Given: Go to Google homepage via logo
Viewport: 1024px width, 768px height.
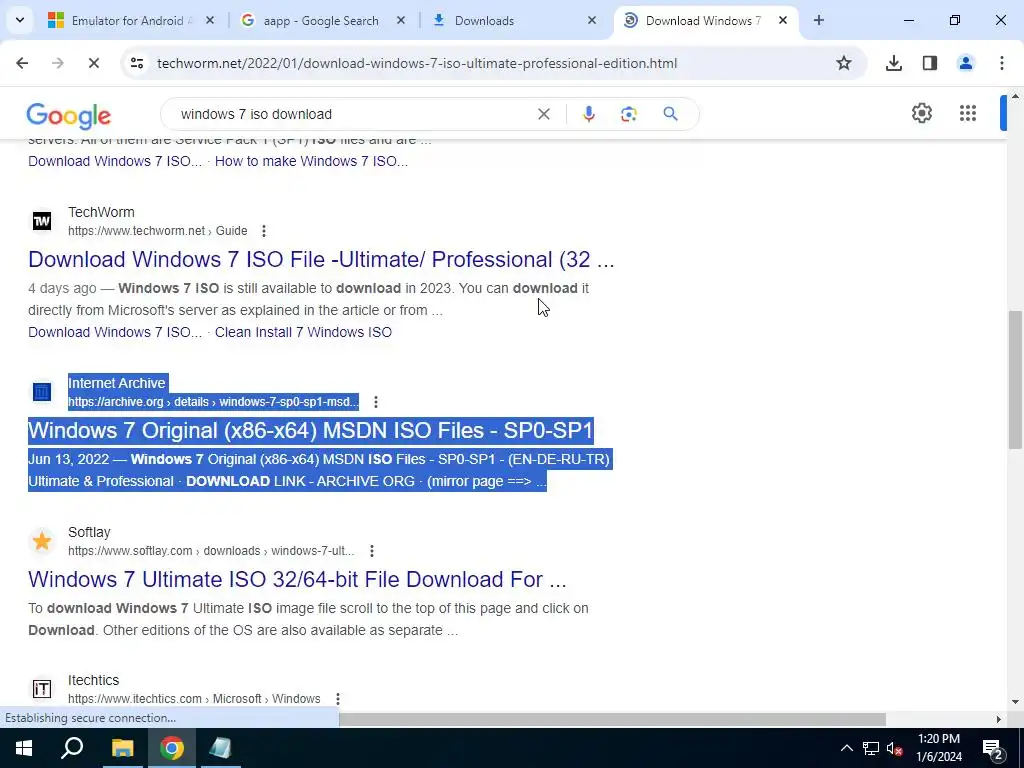Looking at the screenshot, I should [x=69, y=116].
